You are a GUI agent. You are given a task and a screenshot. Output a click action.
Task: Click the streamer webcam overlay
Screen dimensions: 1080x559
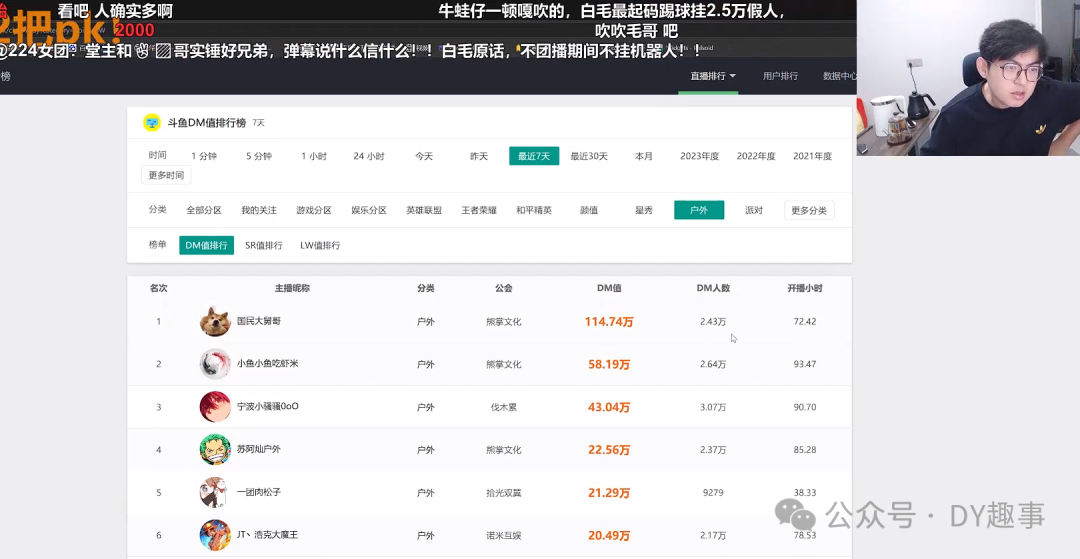(968, 78)
